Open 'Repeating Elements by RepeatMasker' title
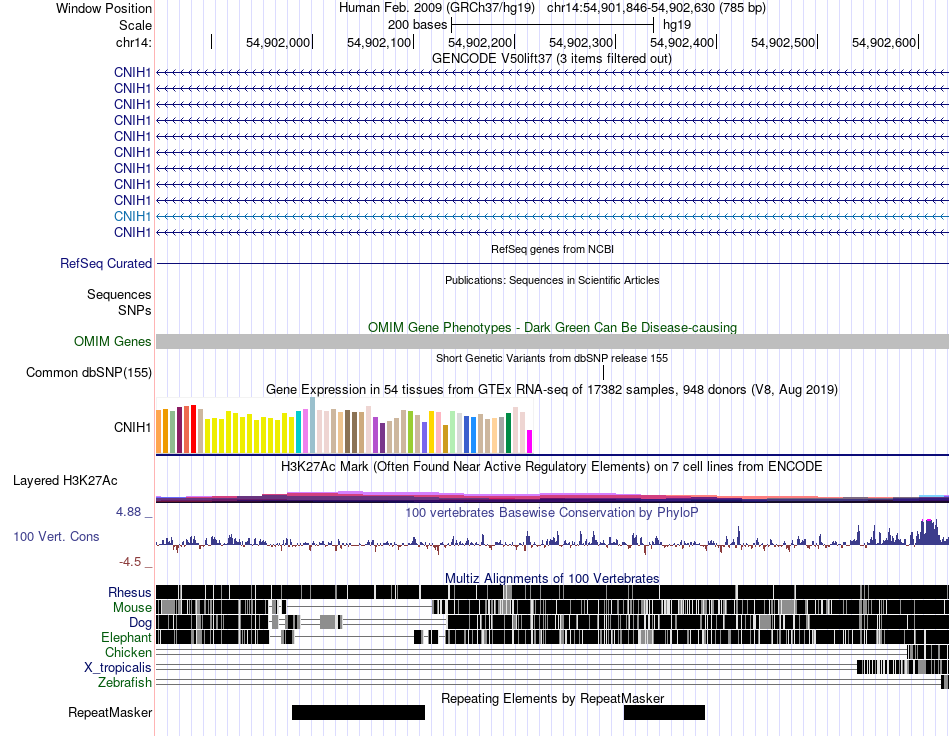 click(552, 698)
